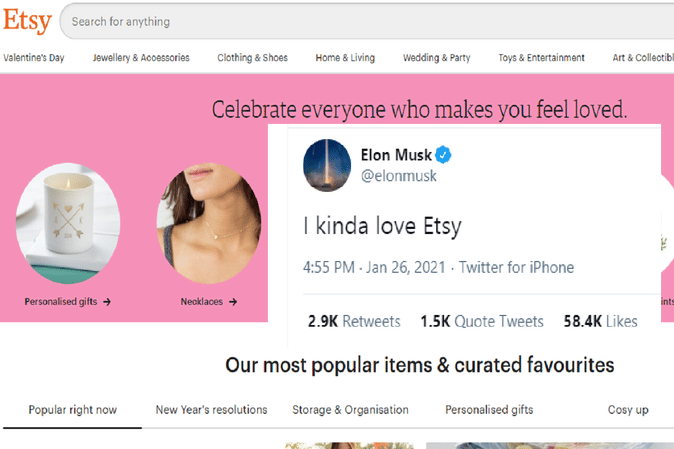Viewport: 674px width, 449px height.
Task: Click arrow next to Necklaces link
Action: (x=233, y=301)
